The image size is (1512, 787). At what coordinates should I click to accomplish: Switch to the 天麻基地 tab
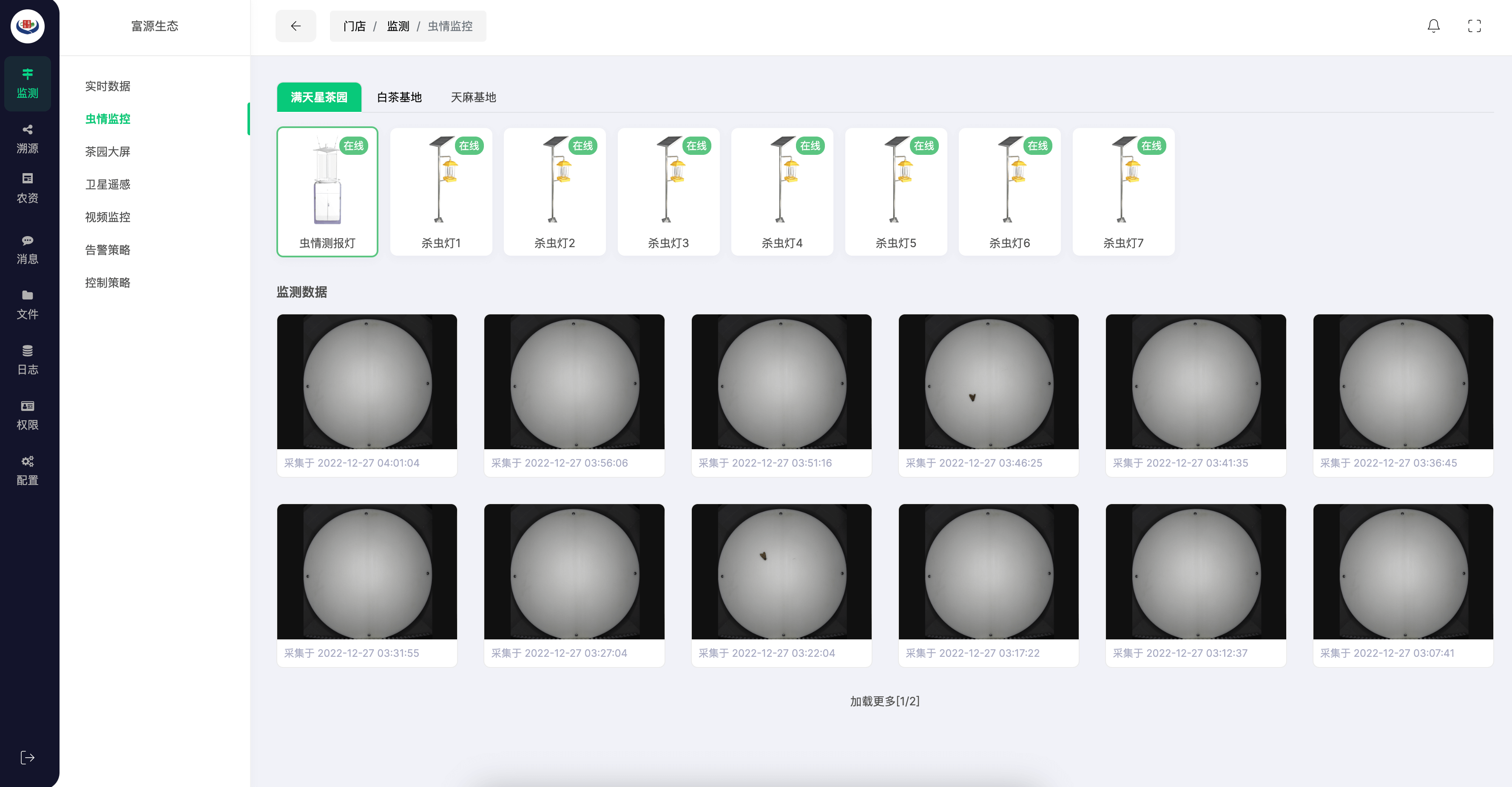(473, 97)
